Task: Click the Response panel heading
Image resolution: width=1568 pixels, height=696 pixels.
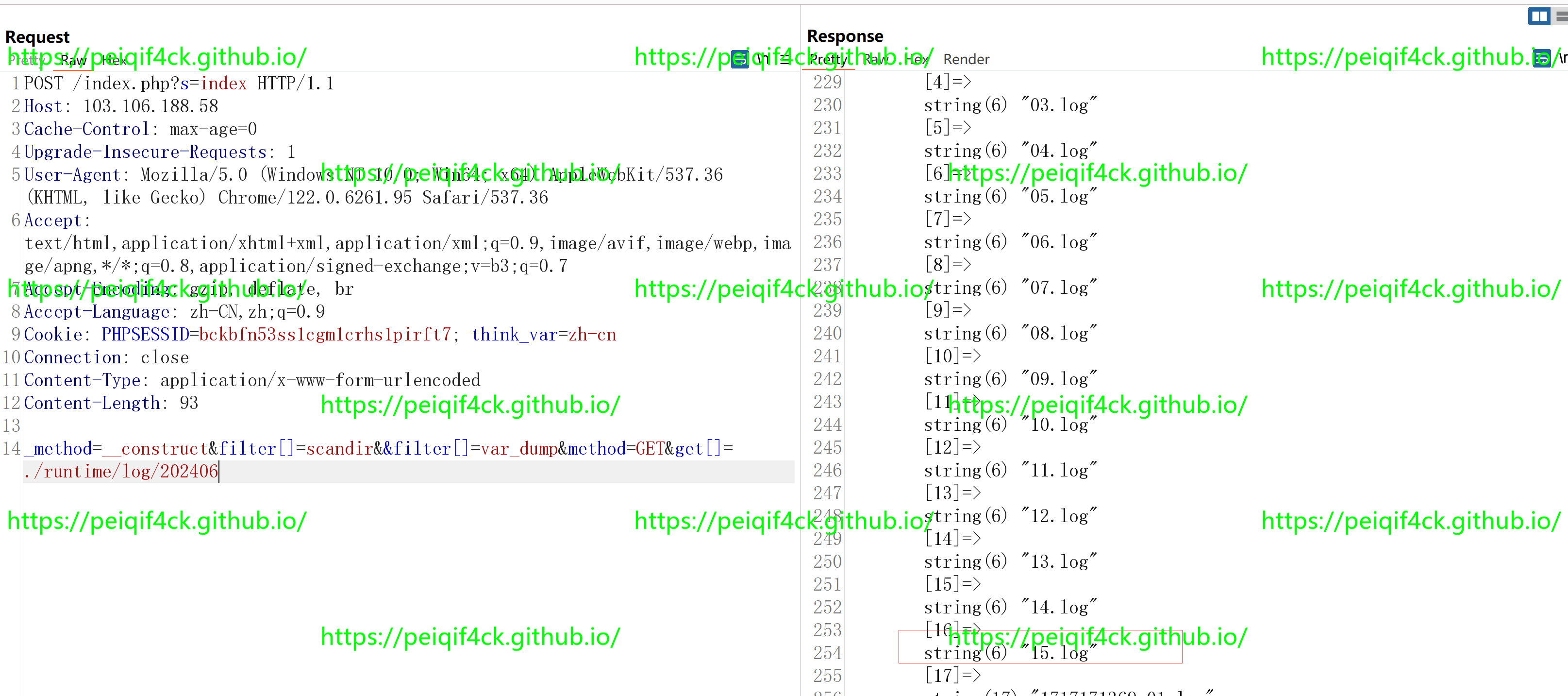Action: [x=845, y=36]
